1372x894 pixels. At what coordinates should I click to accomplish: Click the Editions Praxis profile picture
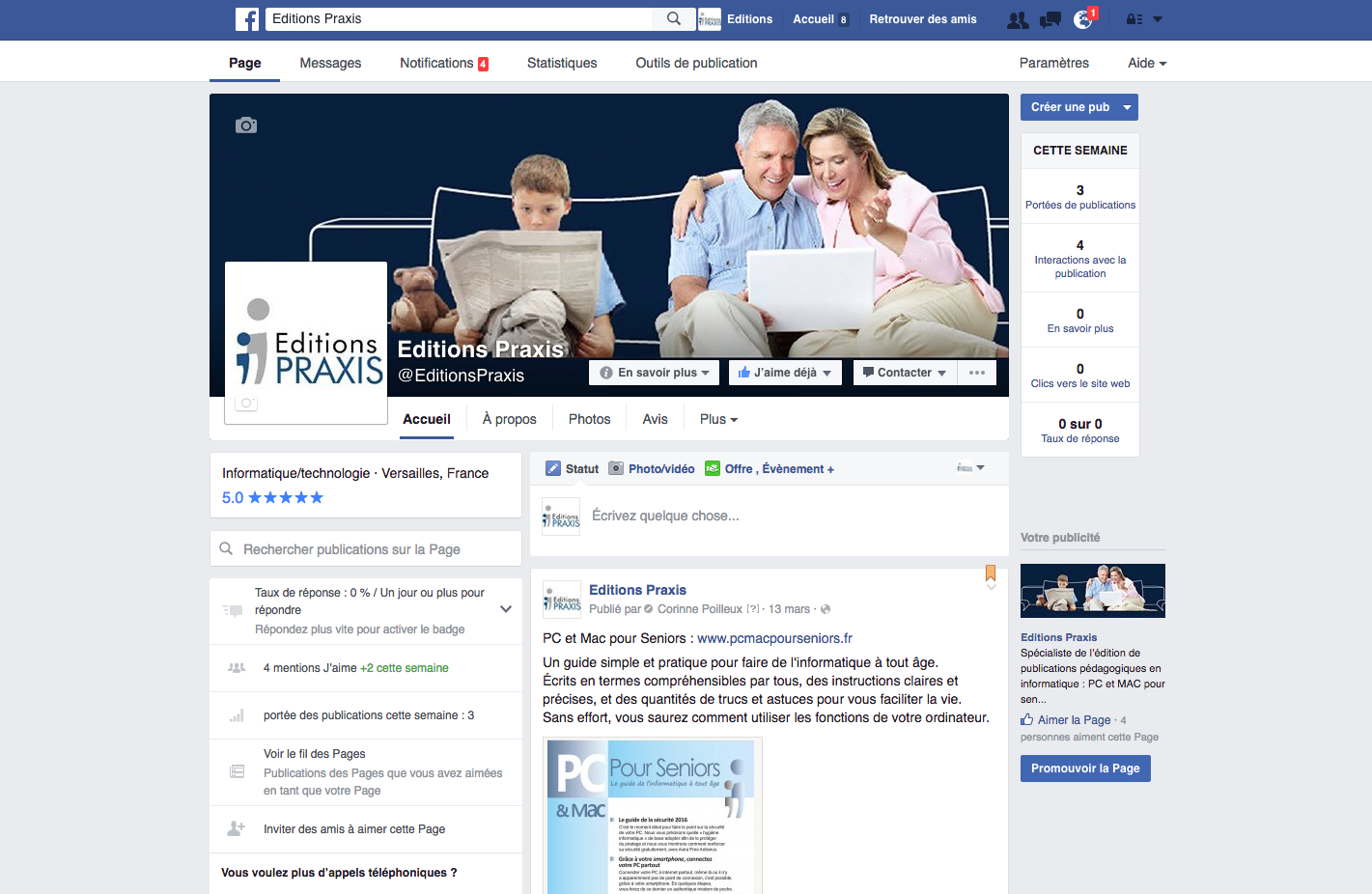point(306,343)
